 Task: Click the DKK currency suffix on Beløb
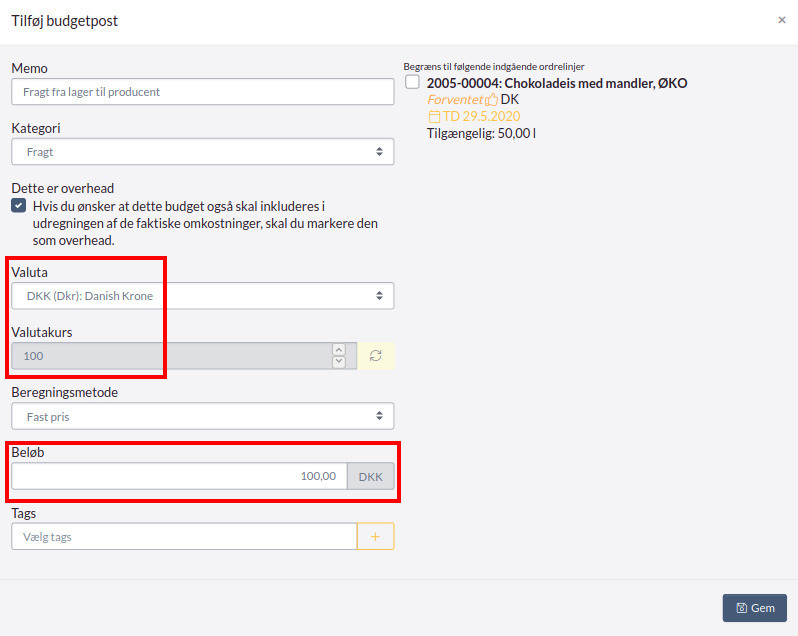tap(370, 477)
